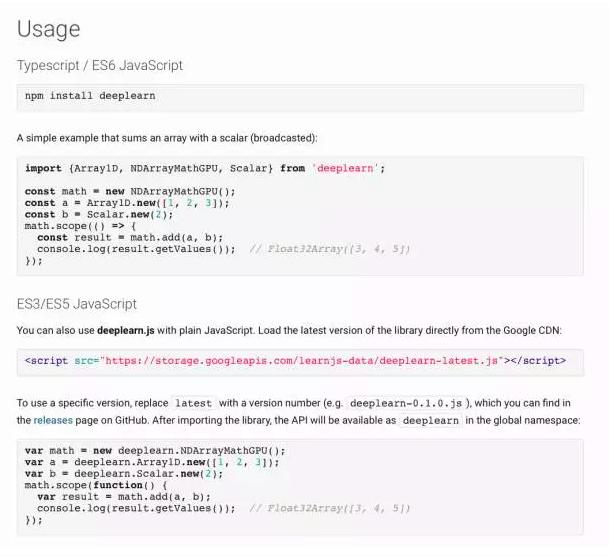Click the 'const result = math.add(a, b);' line
Viewport: 609px width, 556px height.
[130, 238]
